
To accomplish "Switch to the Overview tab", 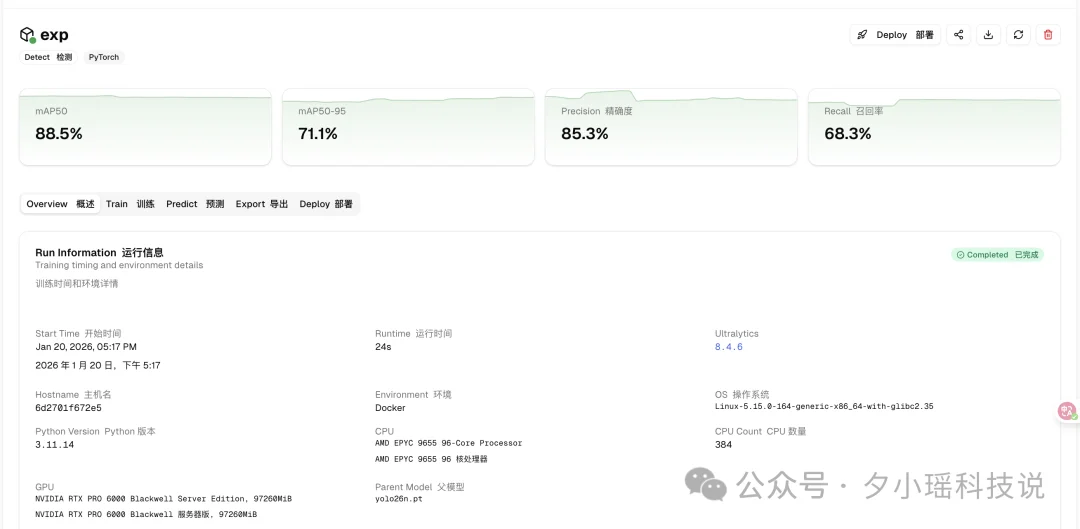I will coord(60,204).
